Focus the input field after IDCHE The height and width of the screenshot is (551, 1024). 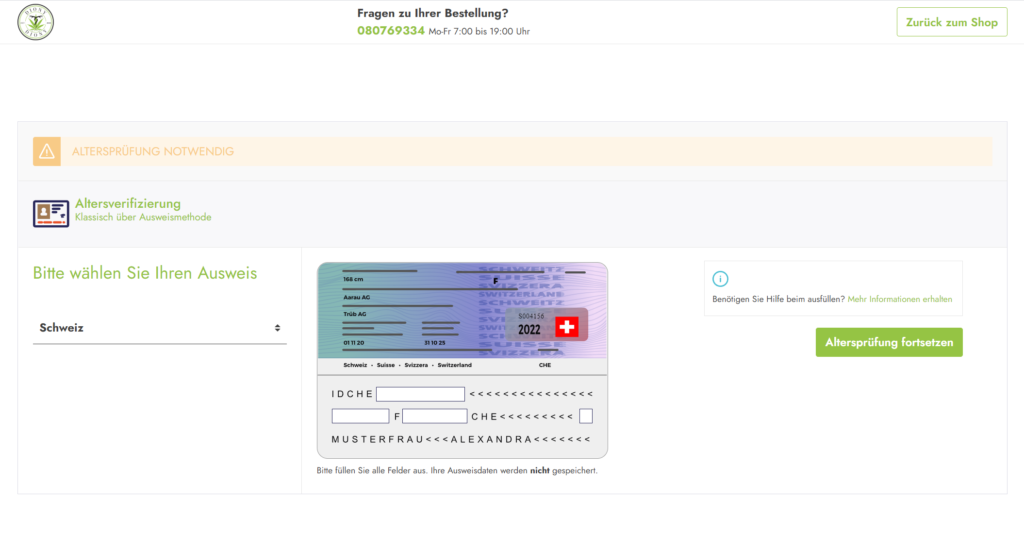(421, 394)
